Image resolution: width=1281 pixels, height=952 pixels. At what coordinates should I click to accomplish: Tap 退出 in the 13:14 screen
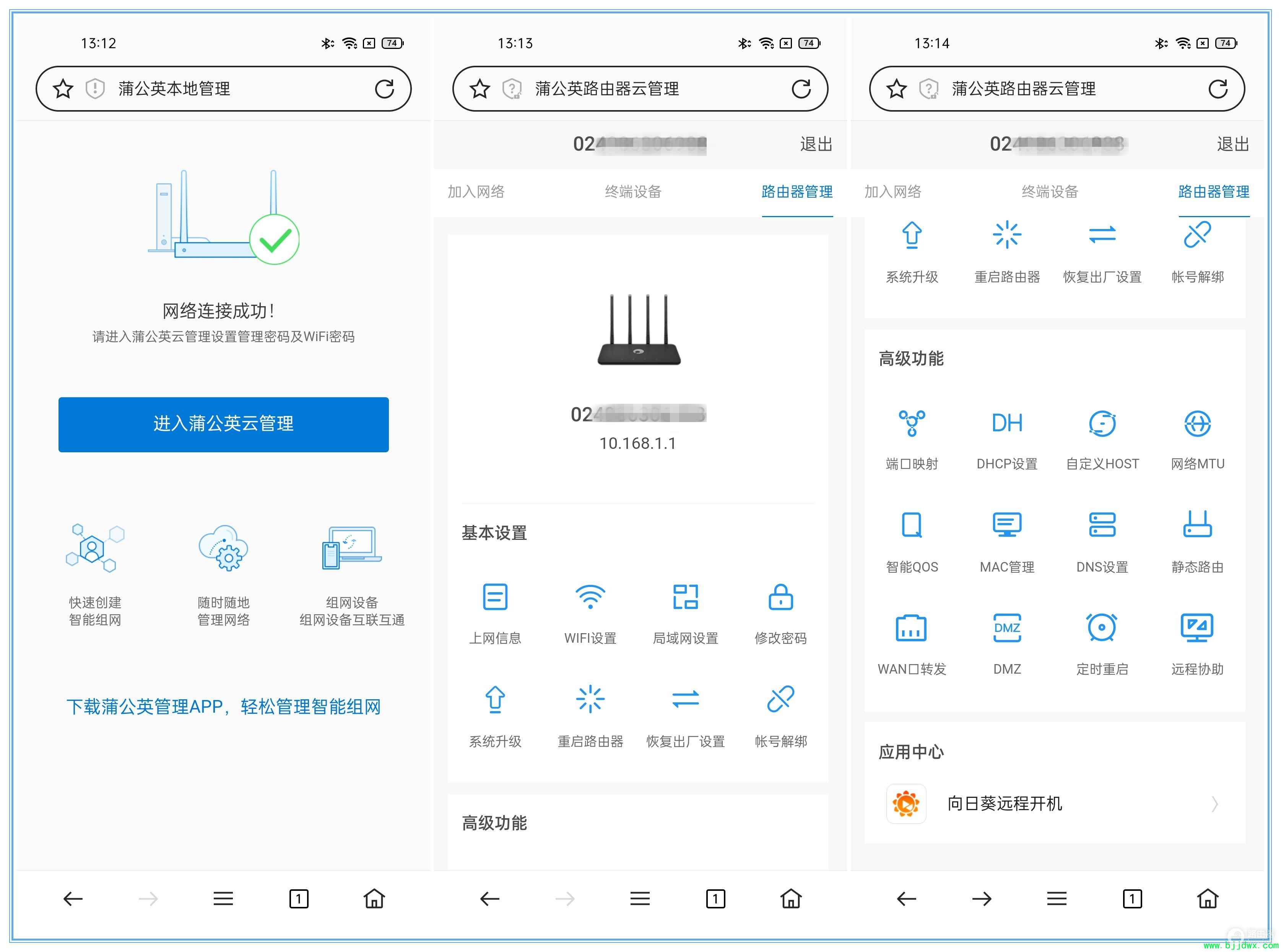click(x=1232, y=144)
